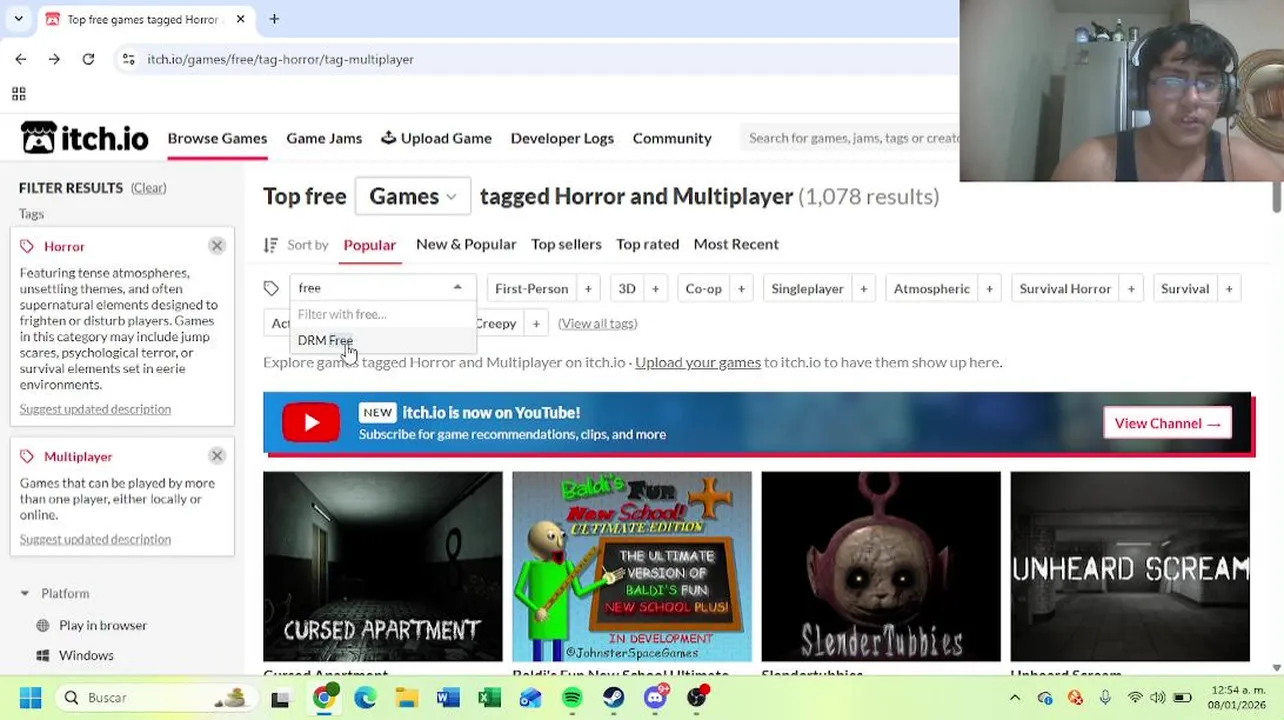Click the Multiplayer tag icon in sidebar
The width and height of the screenshot is (1284, 720).
tap(27, 457)
